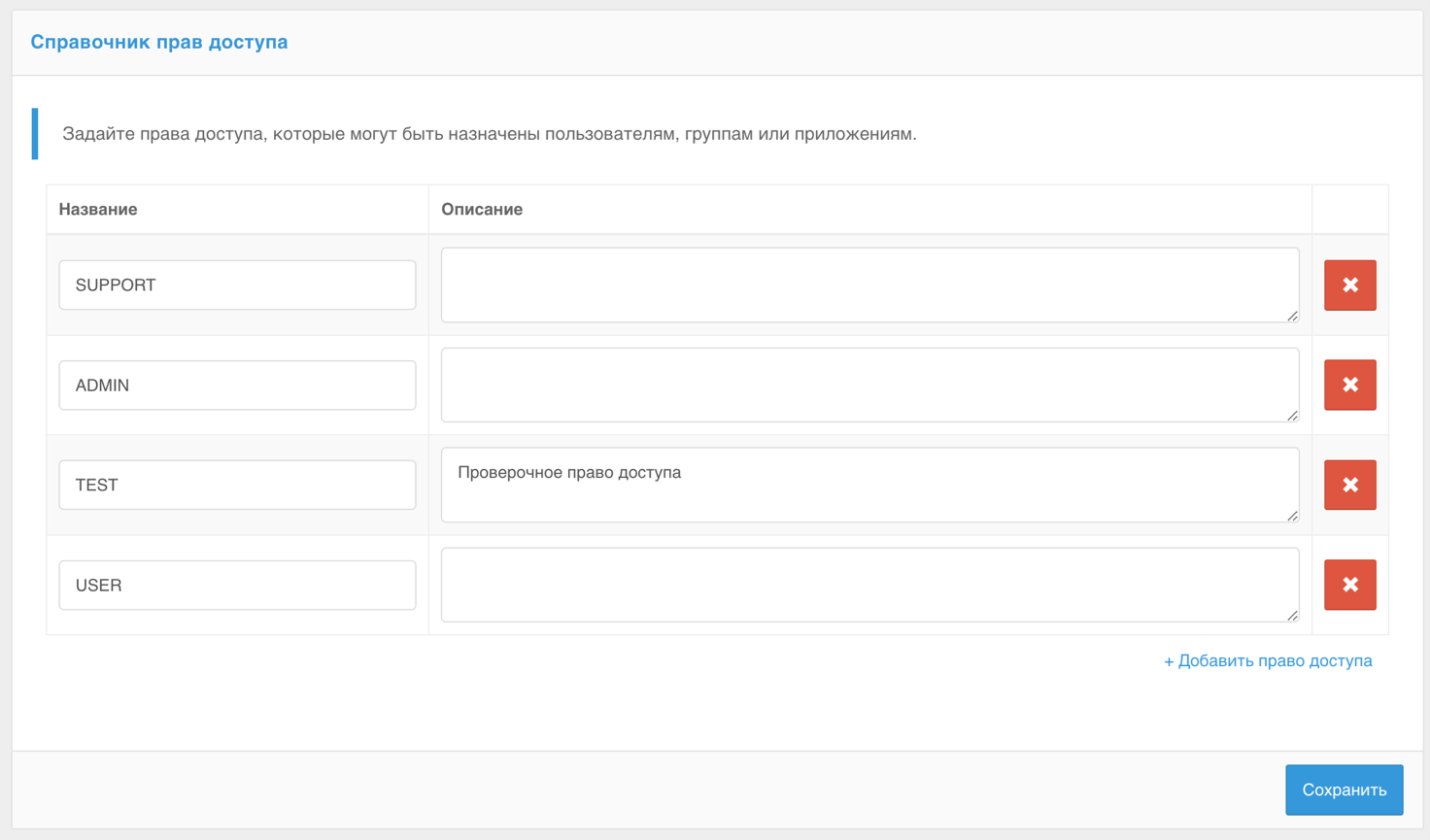Delete the TEST access right row
Screen dimensions: 1430x840
1349,485
